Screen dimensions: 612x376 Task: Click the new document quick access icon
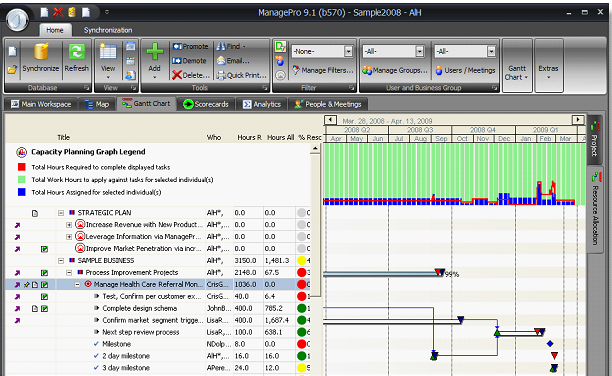pyautogui.click(x=45, y=12)
